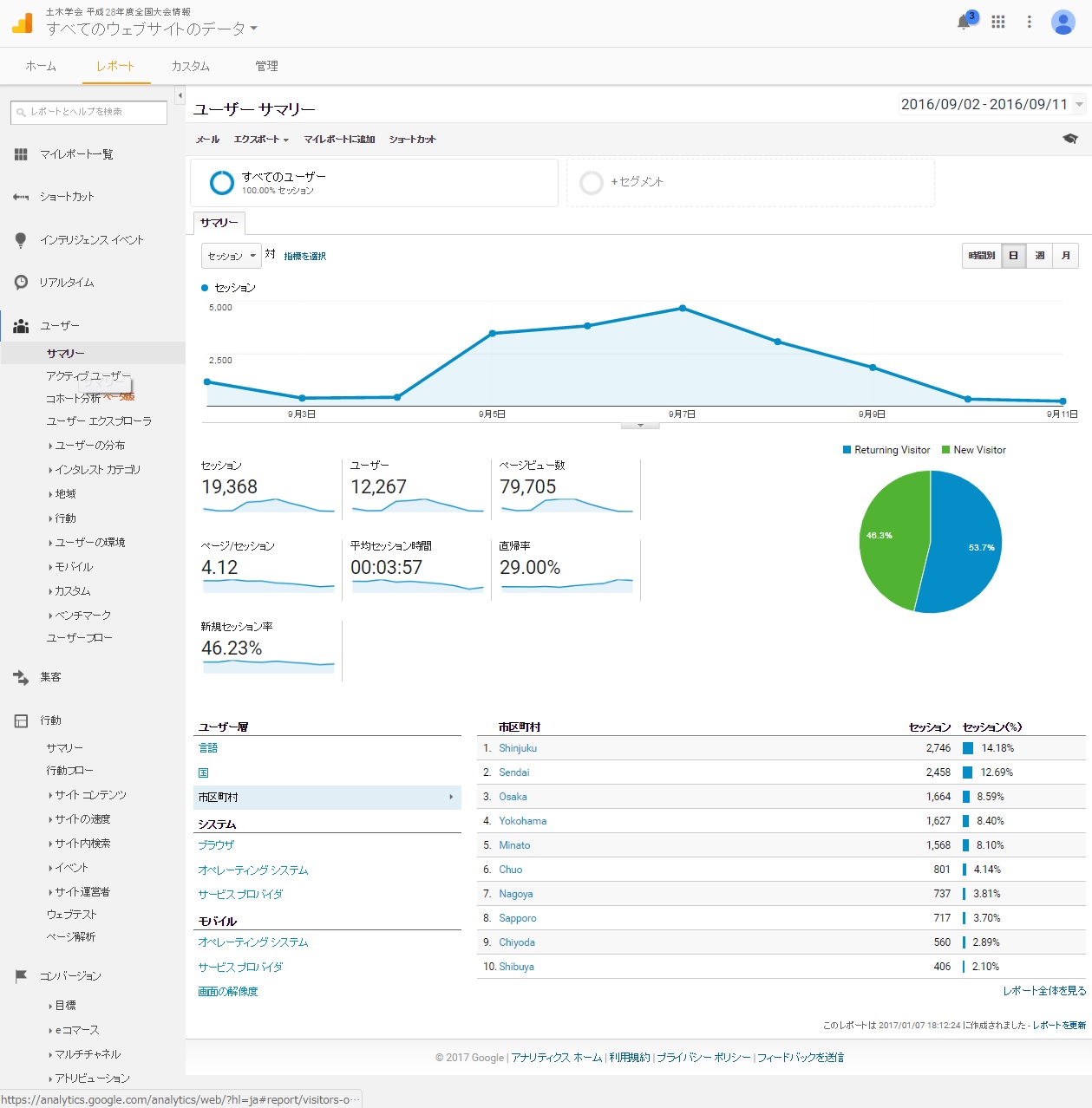Go to the ホーム tab

pyautogui.click(x=41, y=66)
